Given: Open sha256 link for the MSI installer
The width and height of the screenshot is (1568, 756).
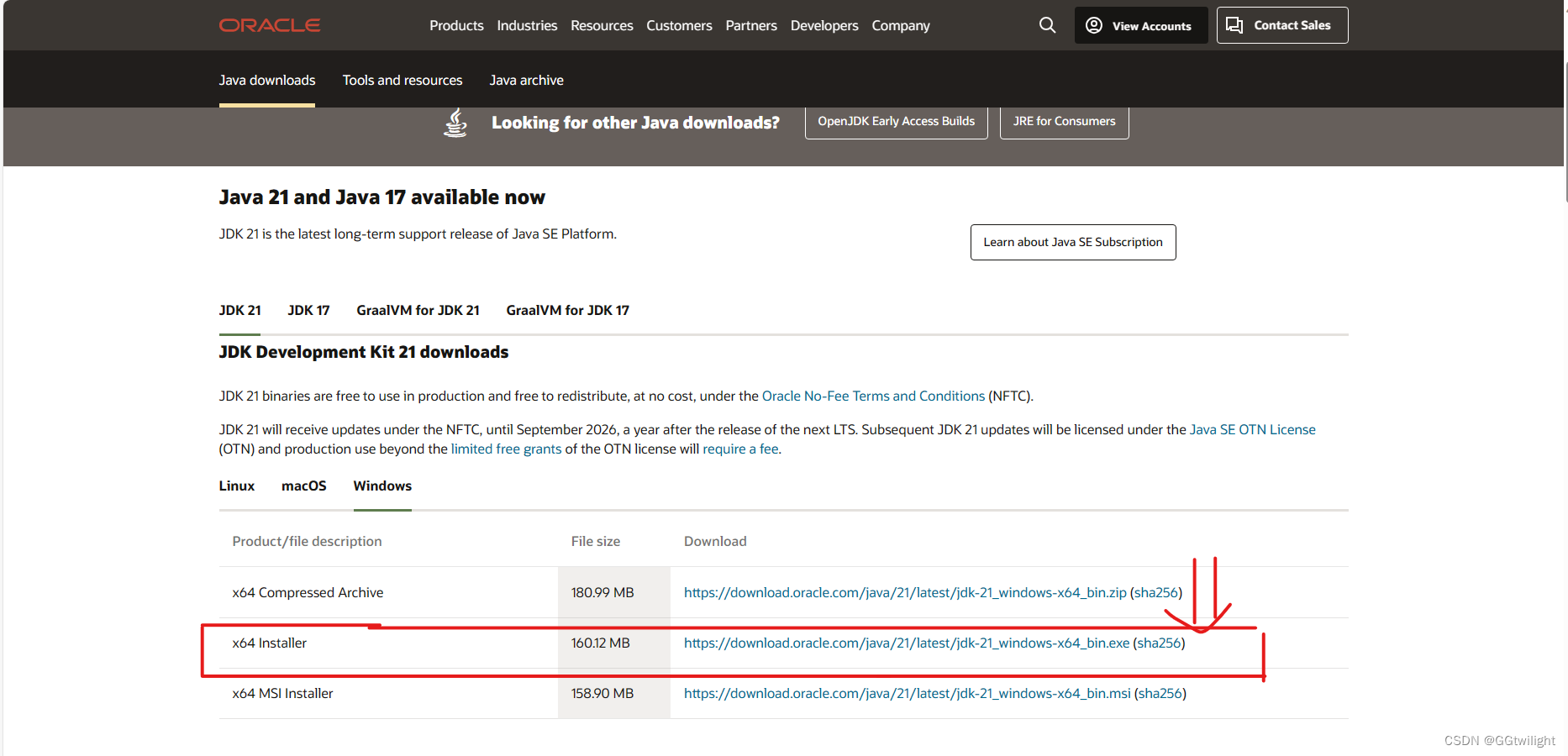Looking at the screenshot, I should (1160, 693).
